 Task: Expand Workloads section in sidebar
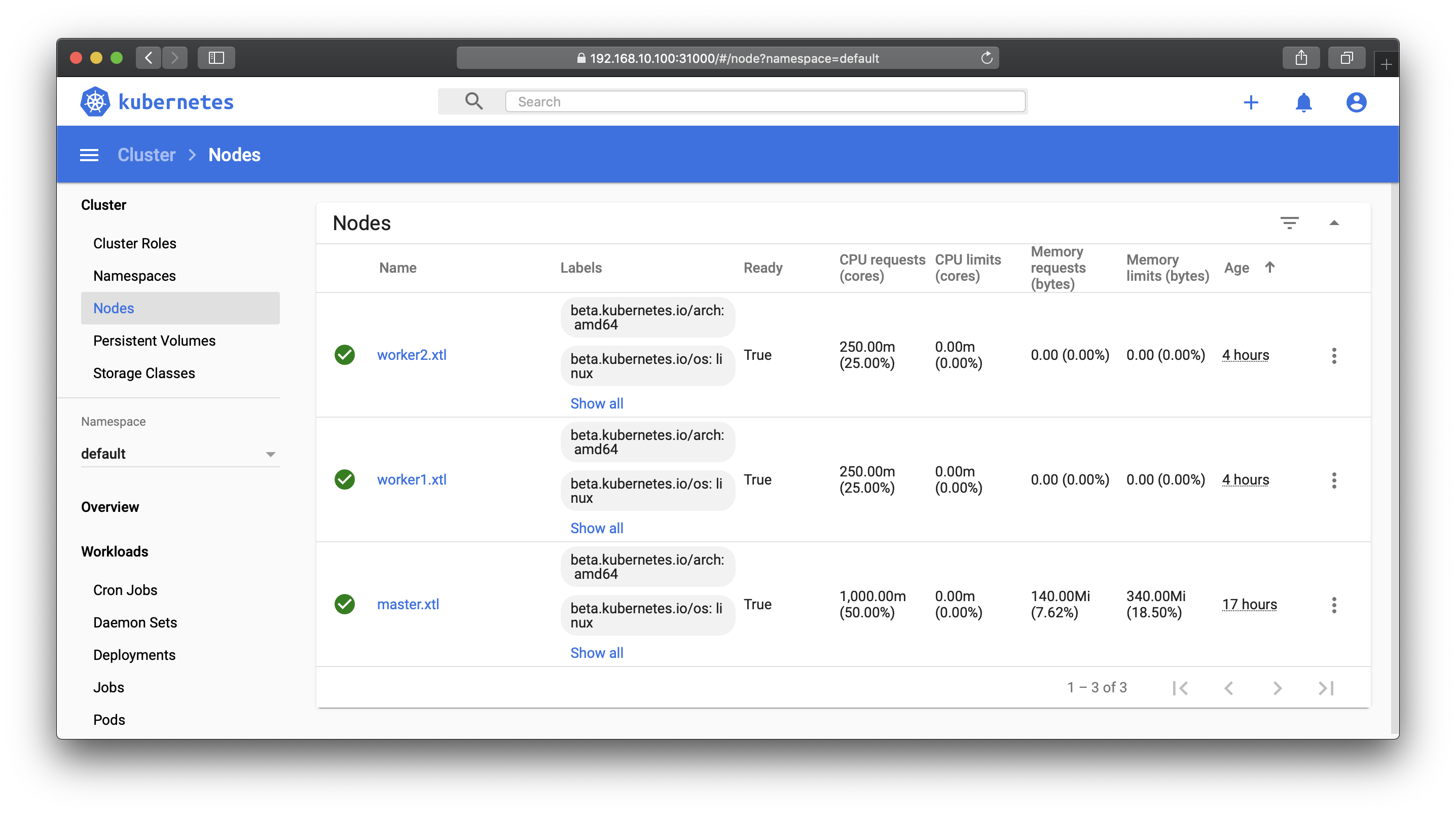tap(113, 551)
